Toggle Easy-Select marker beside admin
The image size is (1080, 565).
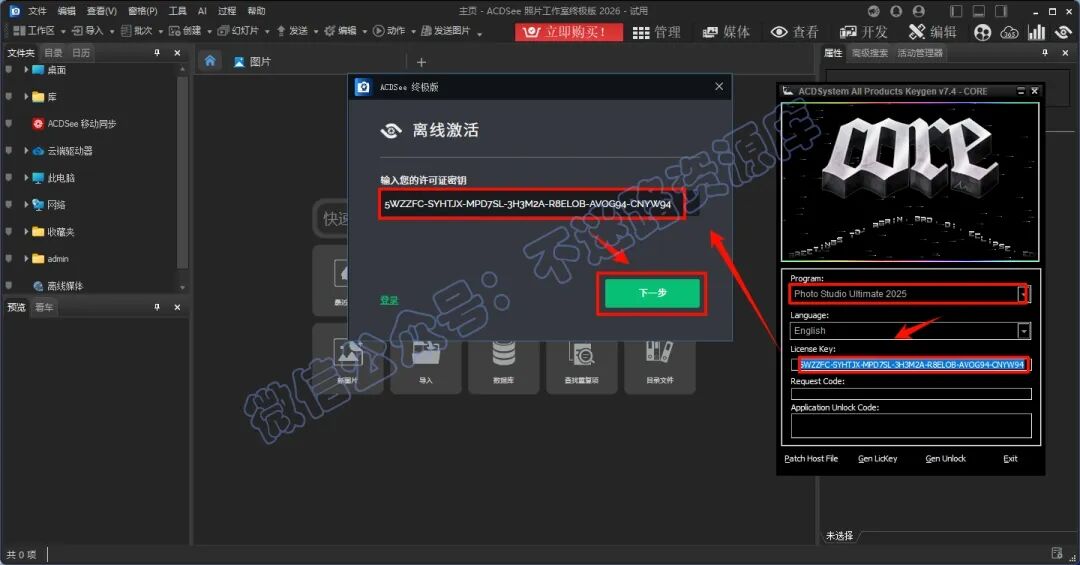(9, 259)
